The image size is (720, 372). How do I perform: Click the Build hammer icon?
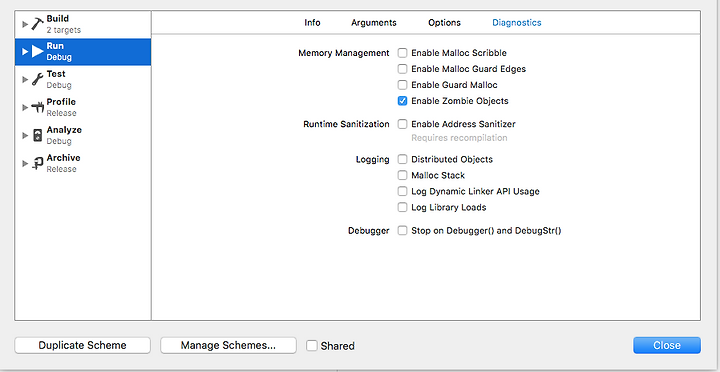37,24
